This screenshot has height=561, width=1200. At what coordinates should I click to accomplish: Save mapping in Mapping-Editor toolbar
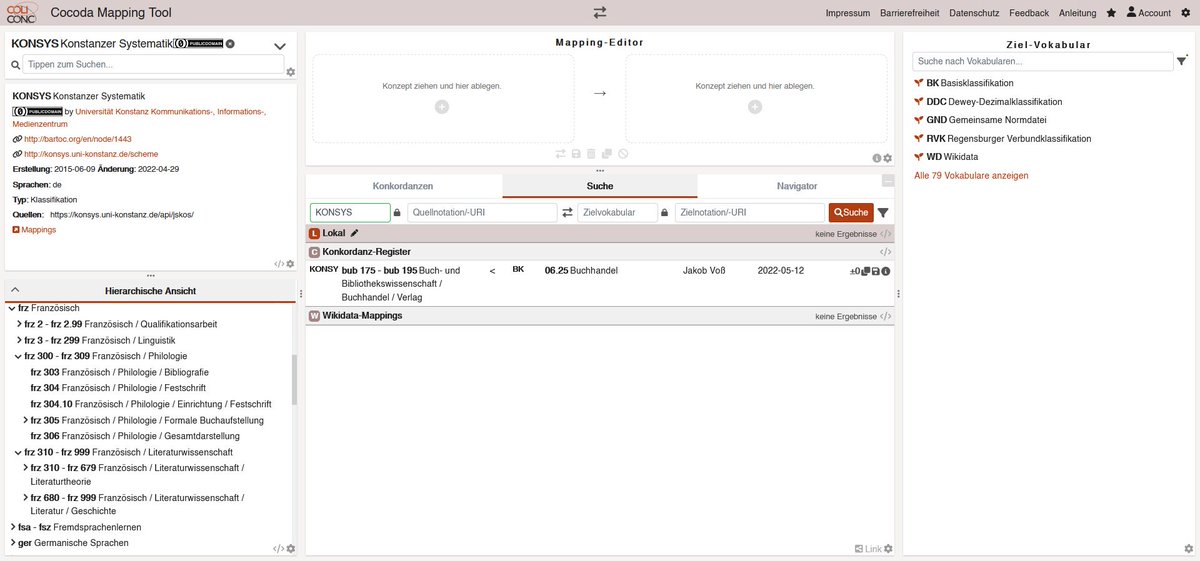pos(576,154)
